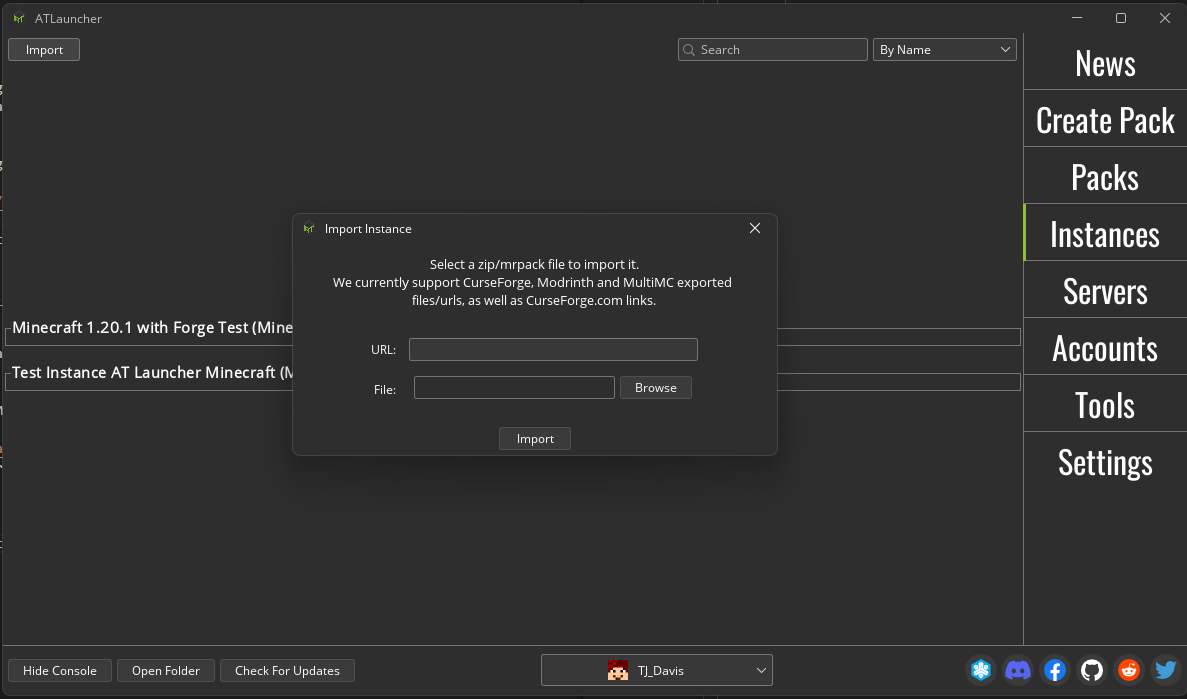Screen dimensions: 1187x699
Task: Close the Import Instance dialog
Action: point(755,228)
